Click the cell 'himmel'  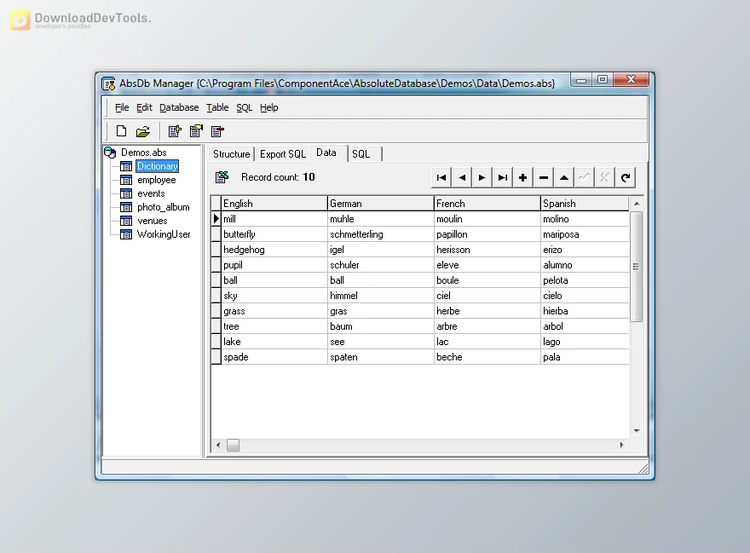pos(381,296)
